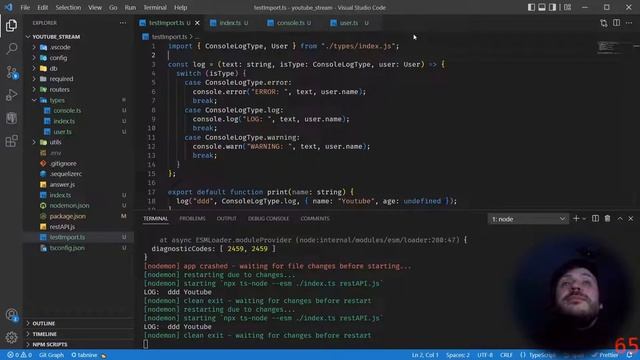Change indentation via 'Spaces: 2'

point(458,355)
